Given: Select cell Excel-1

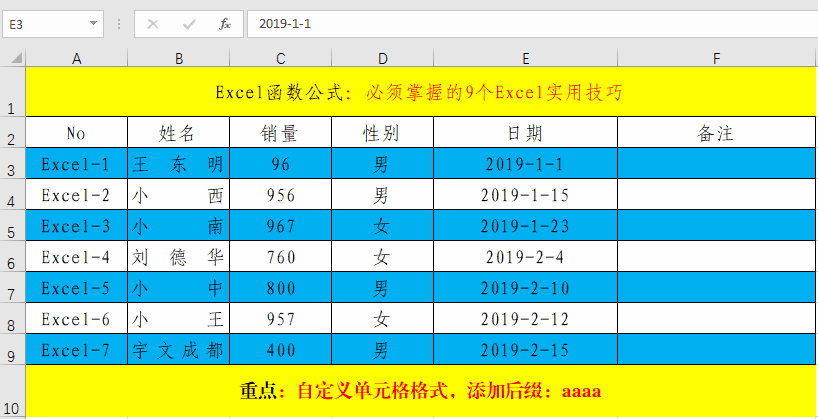Looking at the screenshot, I should tap(77, 163).
